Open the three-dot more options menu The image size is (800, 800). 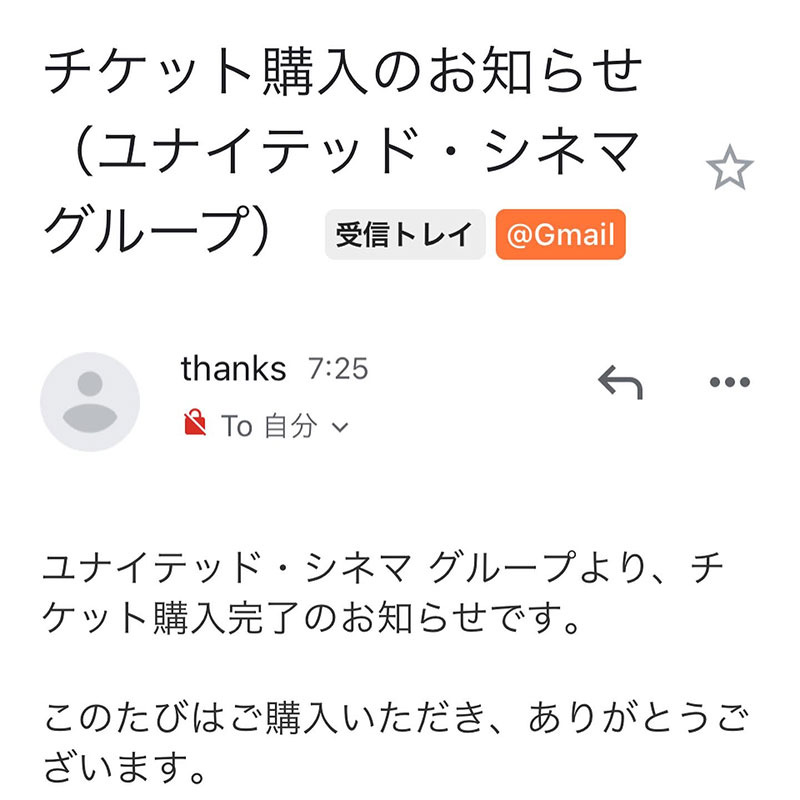tap(729, 382)
